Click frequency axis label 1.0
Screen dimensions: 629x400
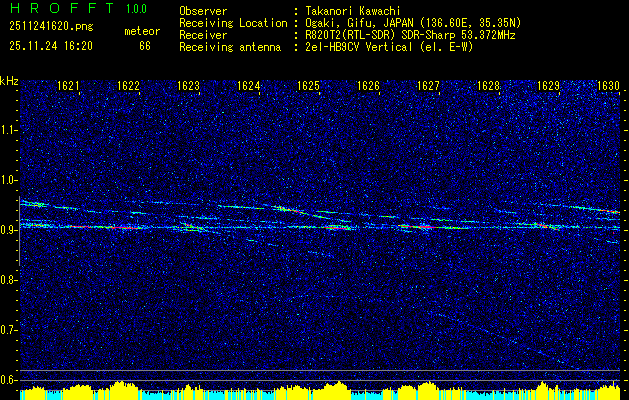[8, 180]
